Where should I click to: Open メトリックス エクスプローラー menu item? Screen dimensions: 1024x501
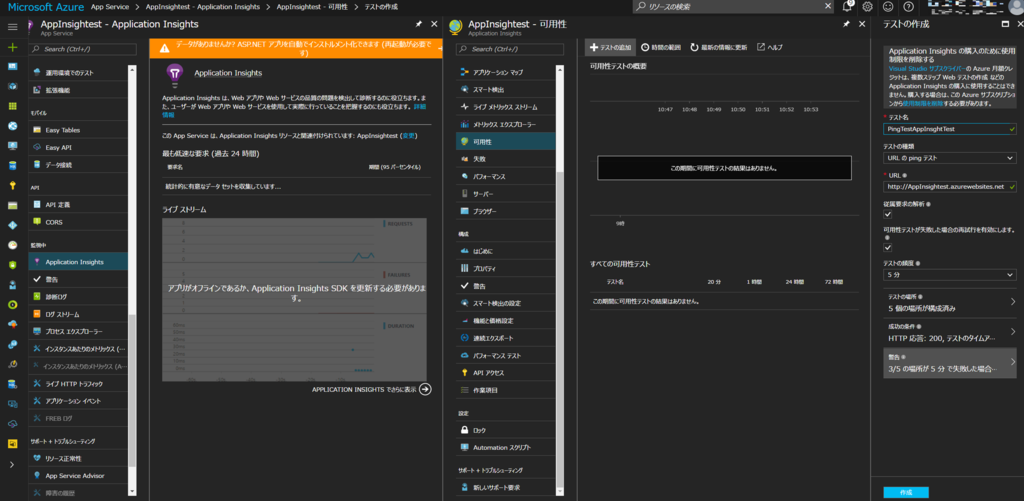pyautogui.click(x=506, y=124)
